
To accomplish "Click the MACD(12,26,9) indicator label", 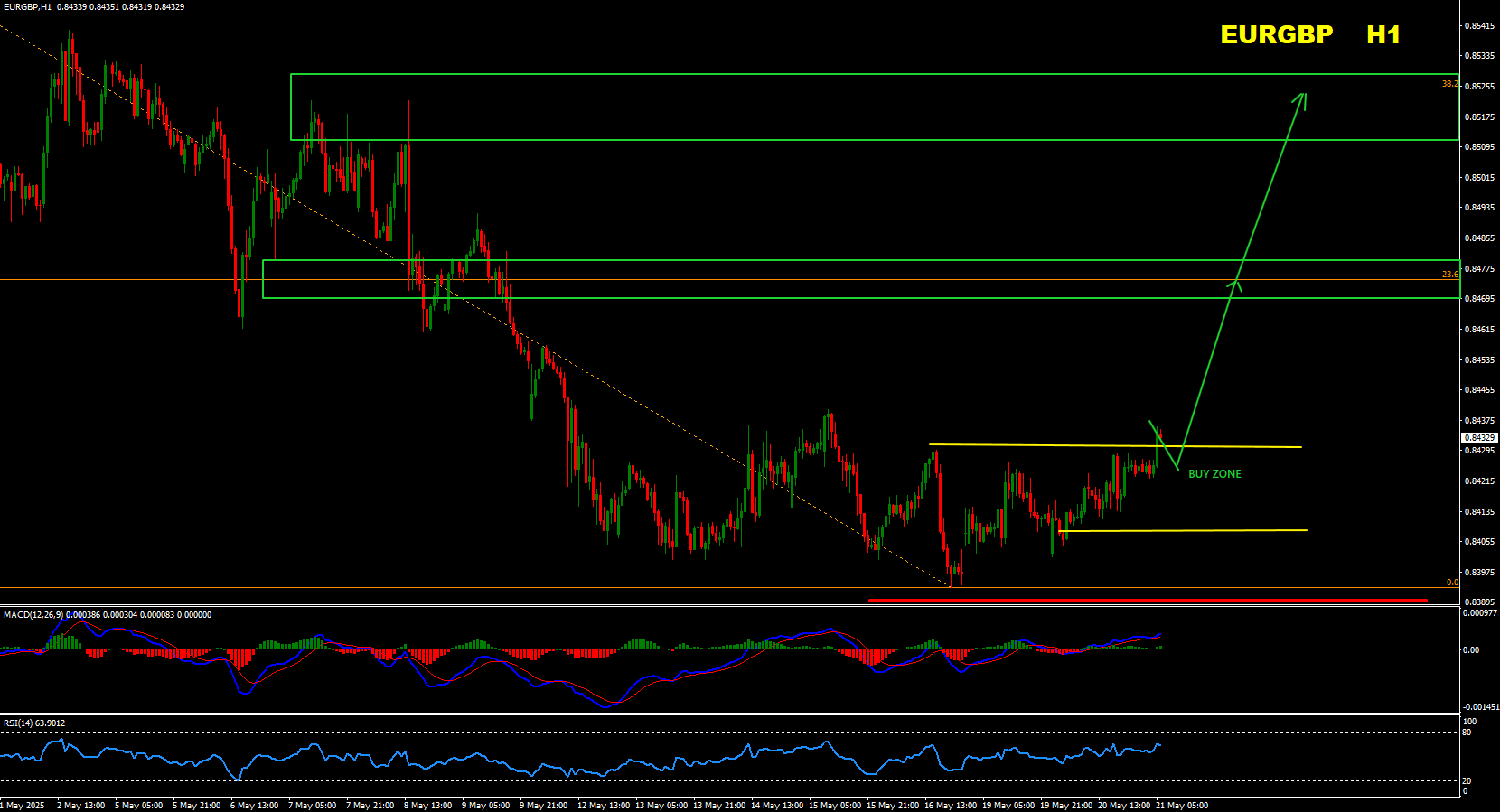I will (x=33, y=615).
